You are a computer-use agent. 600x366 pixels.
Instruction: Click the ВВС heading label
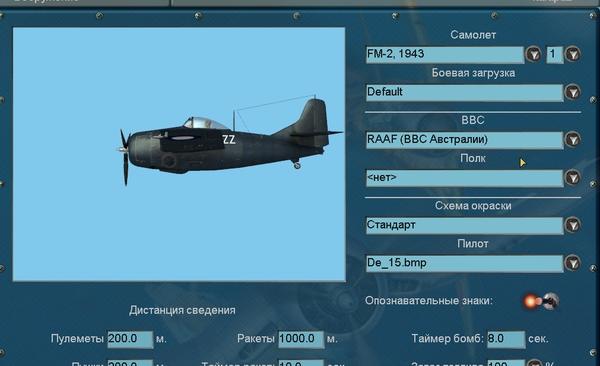click(473, 120)
